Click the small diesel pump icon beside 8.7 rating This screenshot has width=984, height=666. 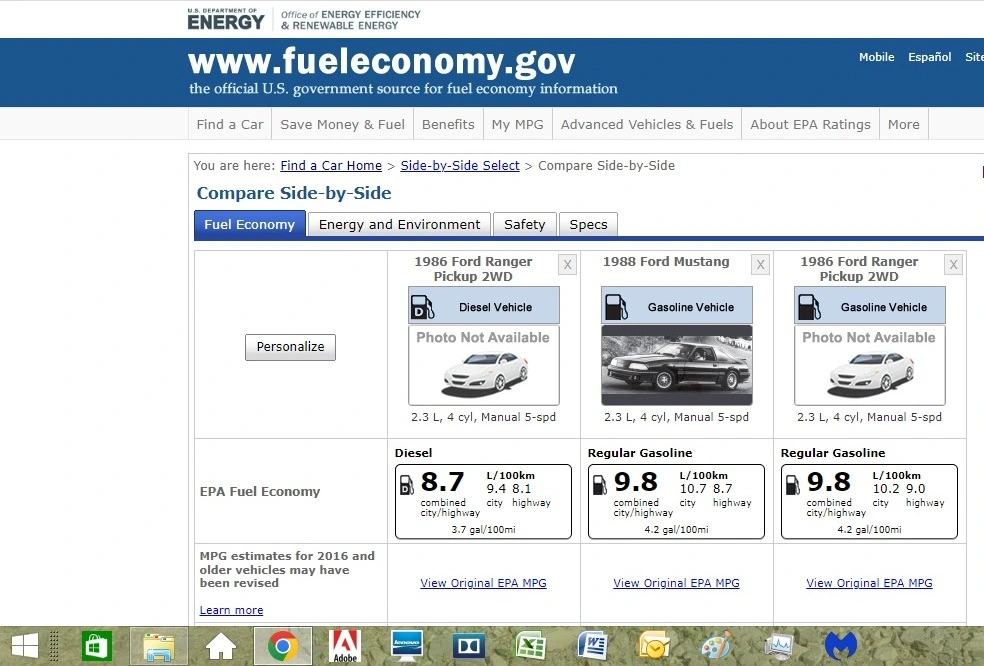pyautogui.click(x=407, y=485)
